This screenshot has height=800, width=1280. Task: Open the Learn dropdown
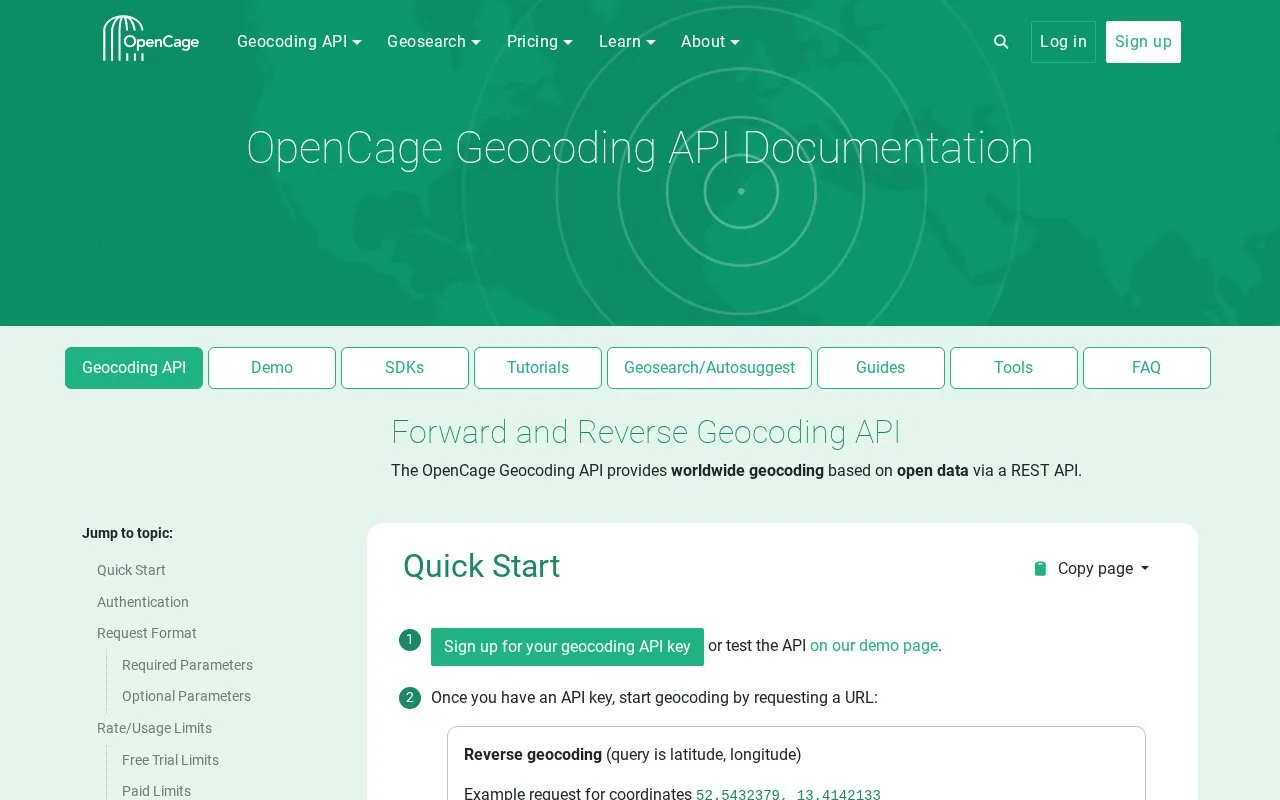(627, 42)
